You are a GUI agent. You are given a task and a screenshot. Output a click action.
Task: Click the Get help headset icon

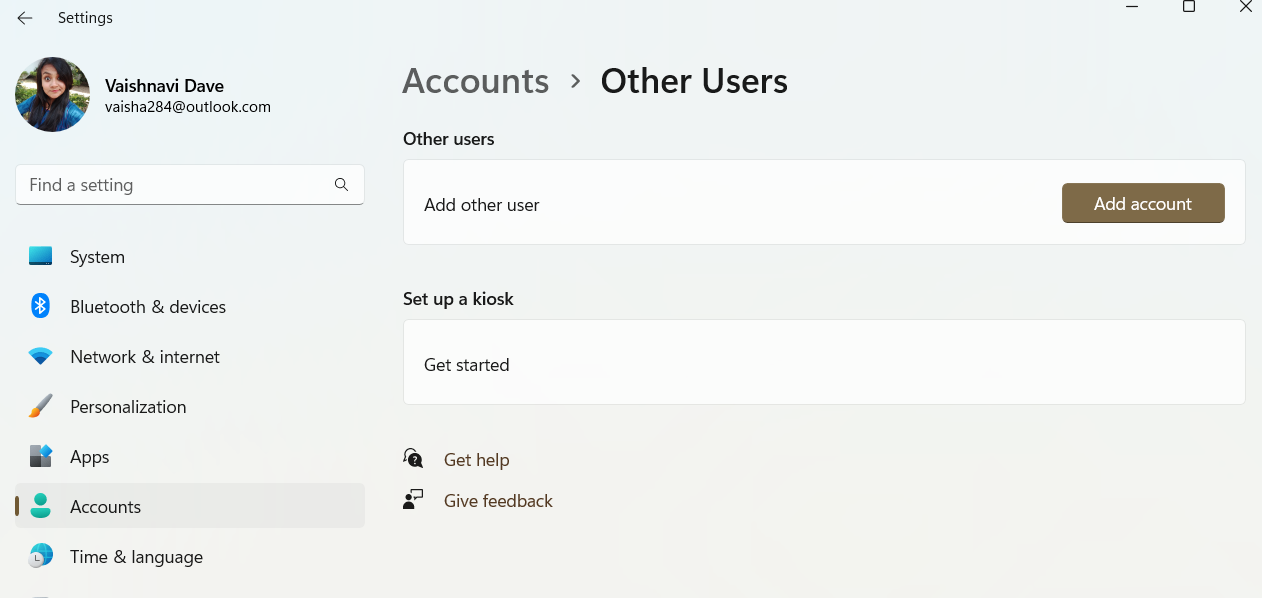[413, 458]
